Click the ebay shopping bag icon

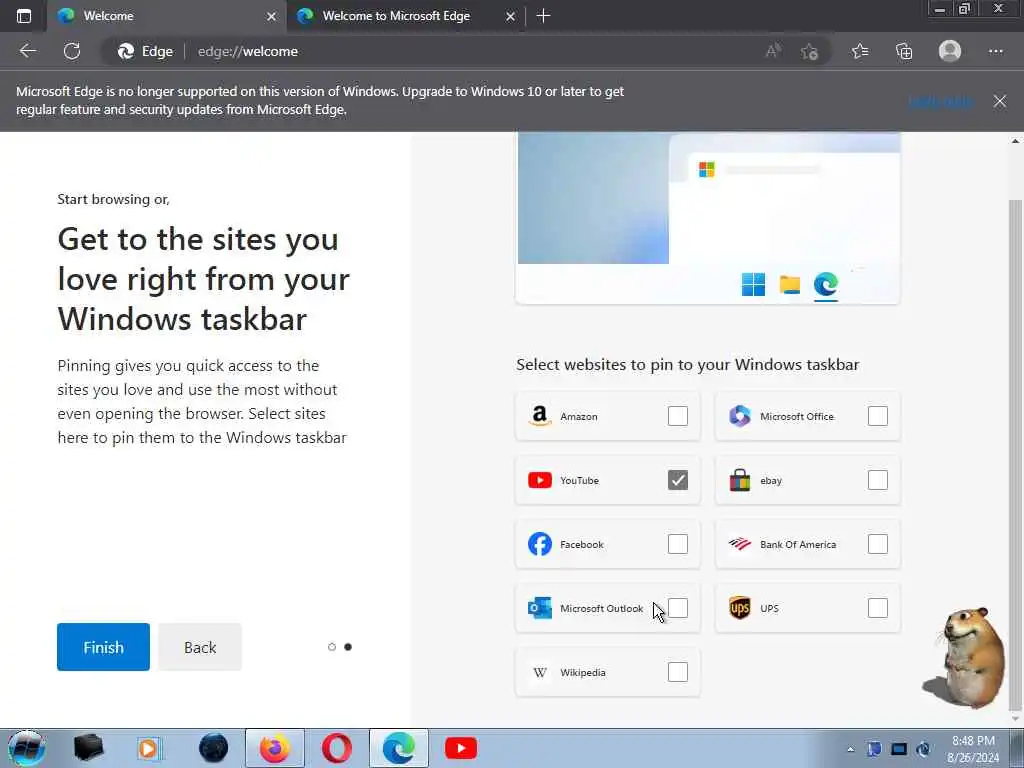click(x=739, y=480)
